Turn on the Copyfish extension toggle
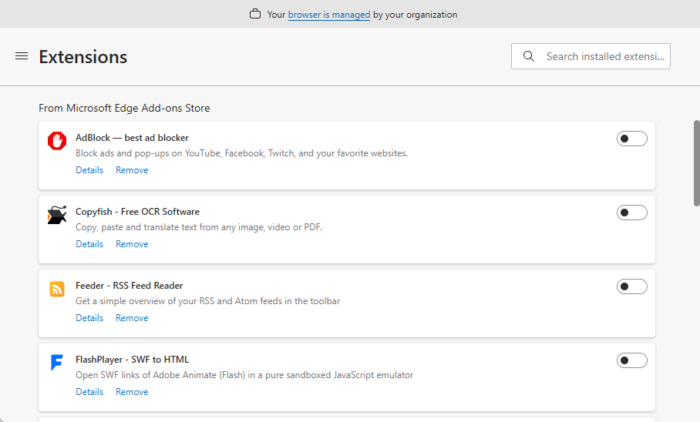Image resolution: width=700 pixels, height=422 pixels. tap(632, 212)
